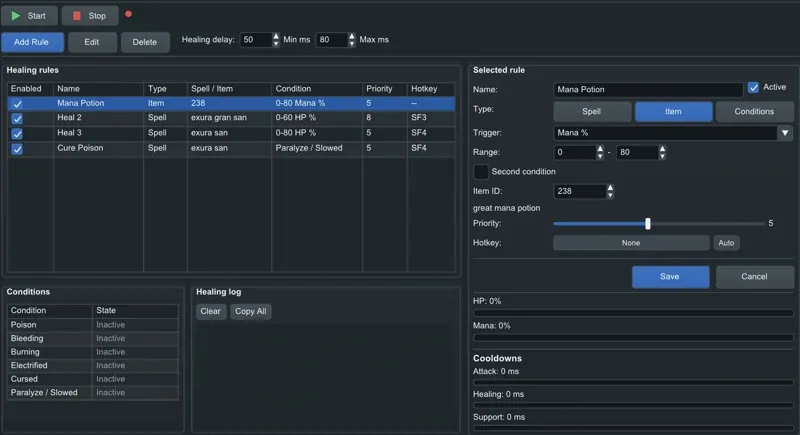This screenshot has width=800, height=435.
Task: Enable the Second condition checkbox
Action: [481, 172]
